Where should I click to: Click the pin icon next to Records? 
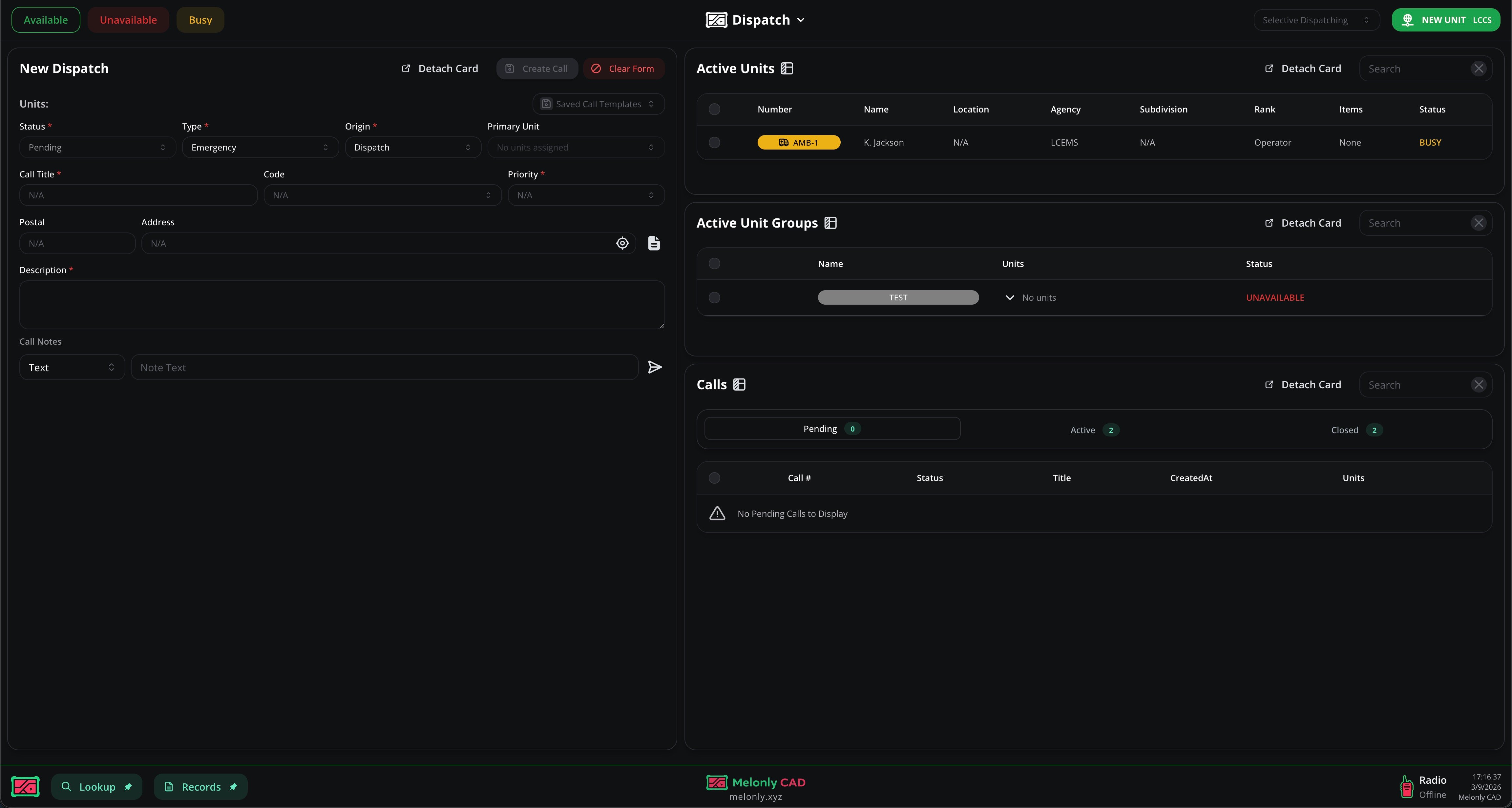[x=233, y=787]
